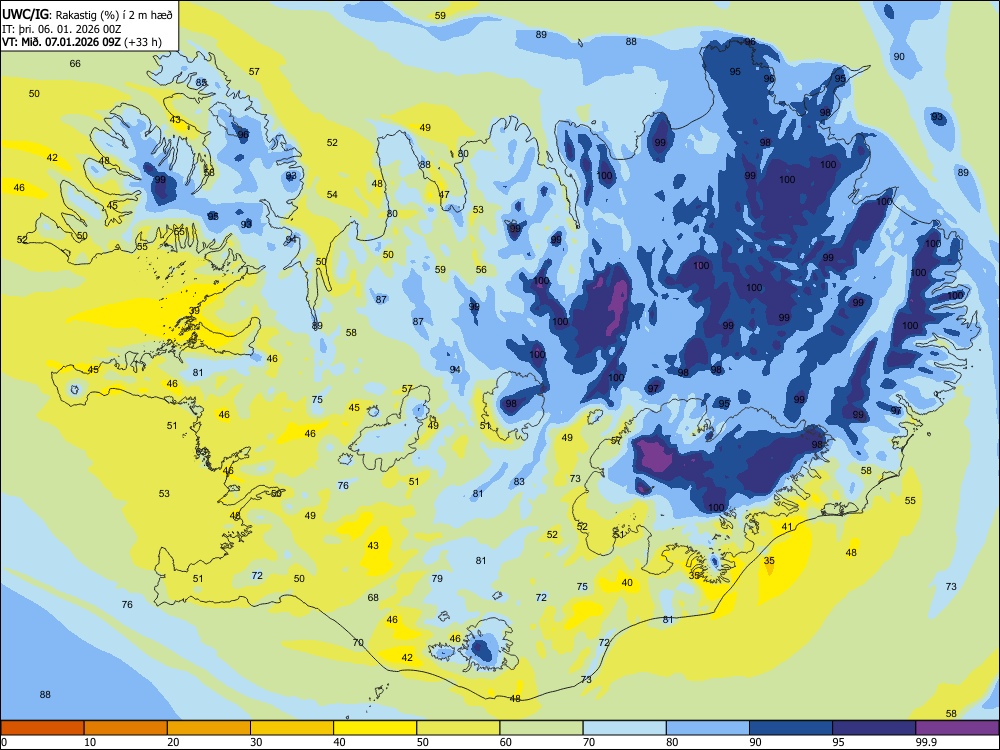Select the dark blue 90–95 legend swatch

click(791, 728)
